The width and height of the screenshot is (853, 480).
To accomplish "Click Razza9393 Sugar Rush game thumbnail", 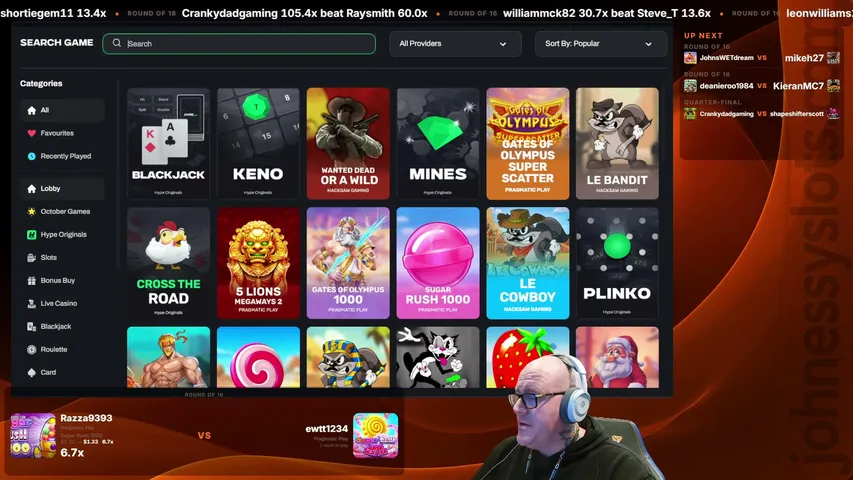I will [x=33, y=435].
